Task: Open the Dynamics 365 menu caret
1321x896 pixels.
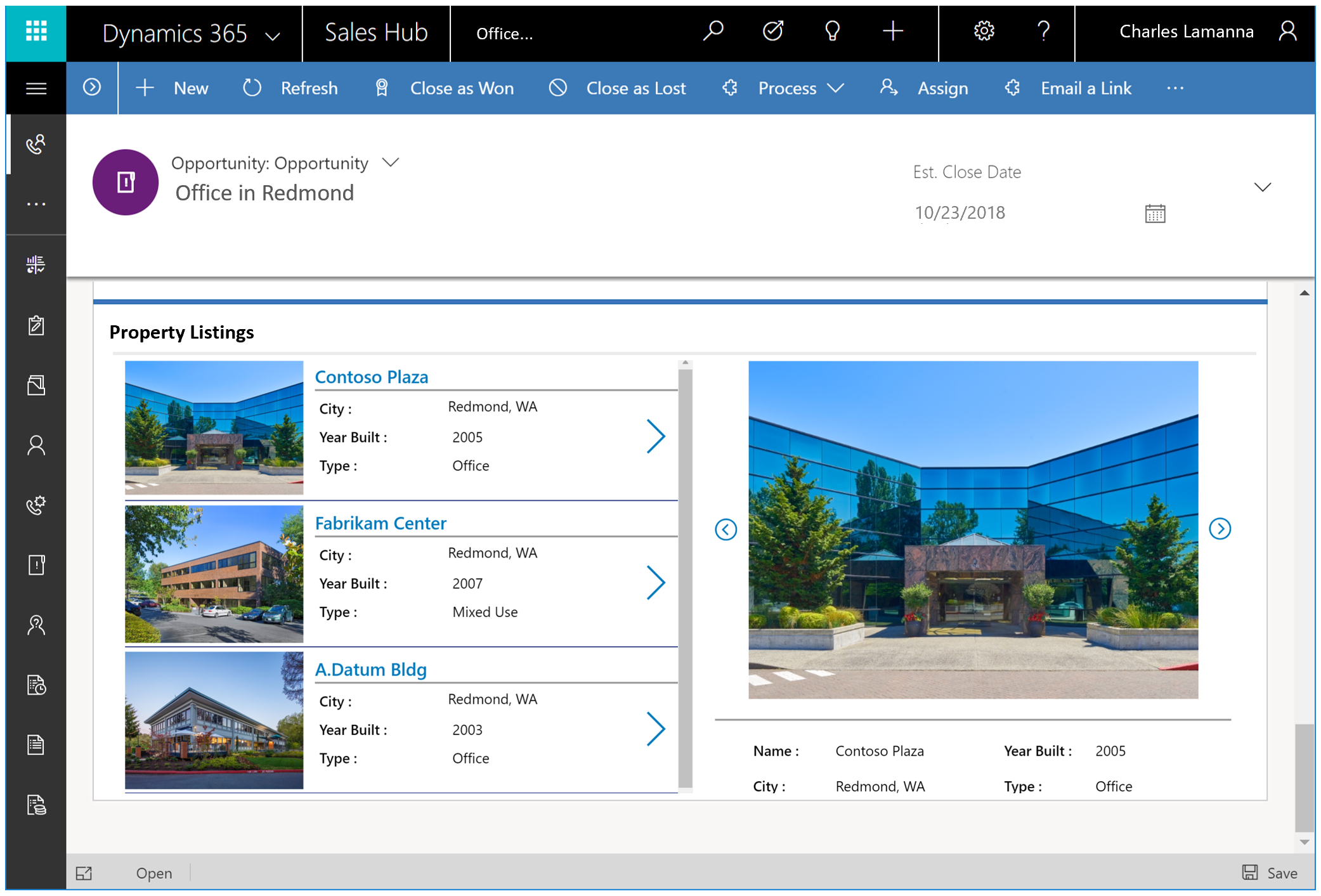Action: tap(273, 35)
